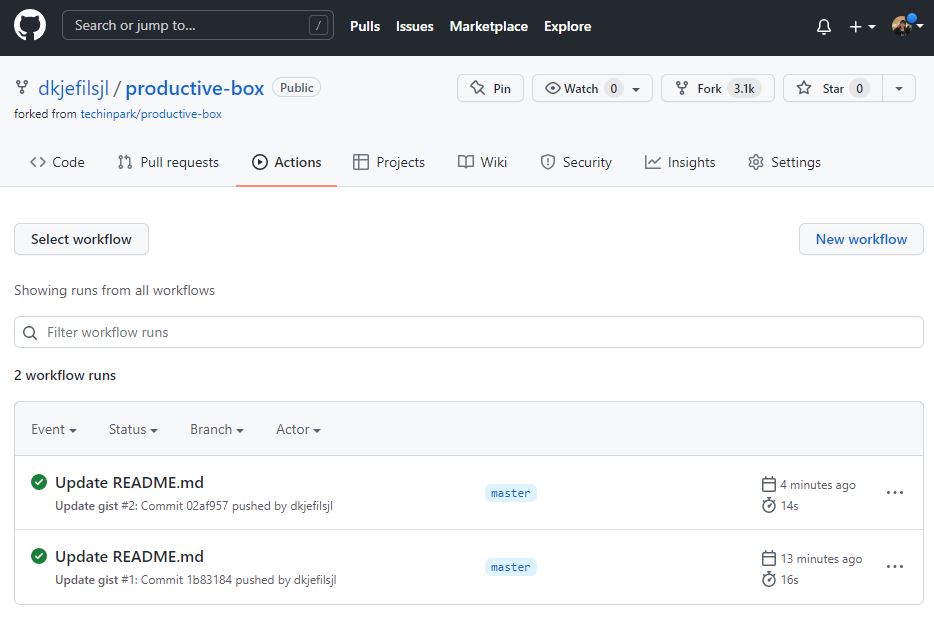Open Update README.md run for gist #2

pos(129,482)
